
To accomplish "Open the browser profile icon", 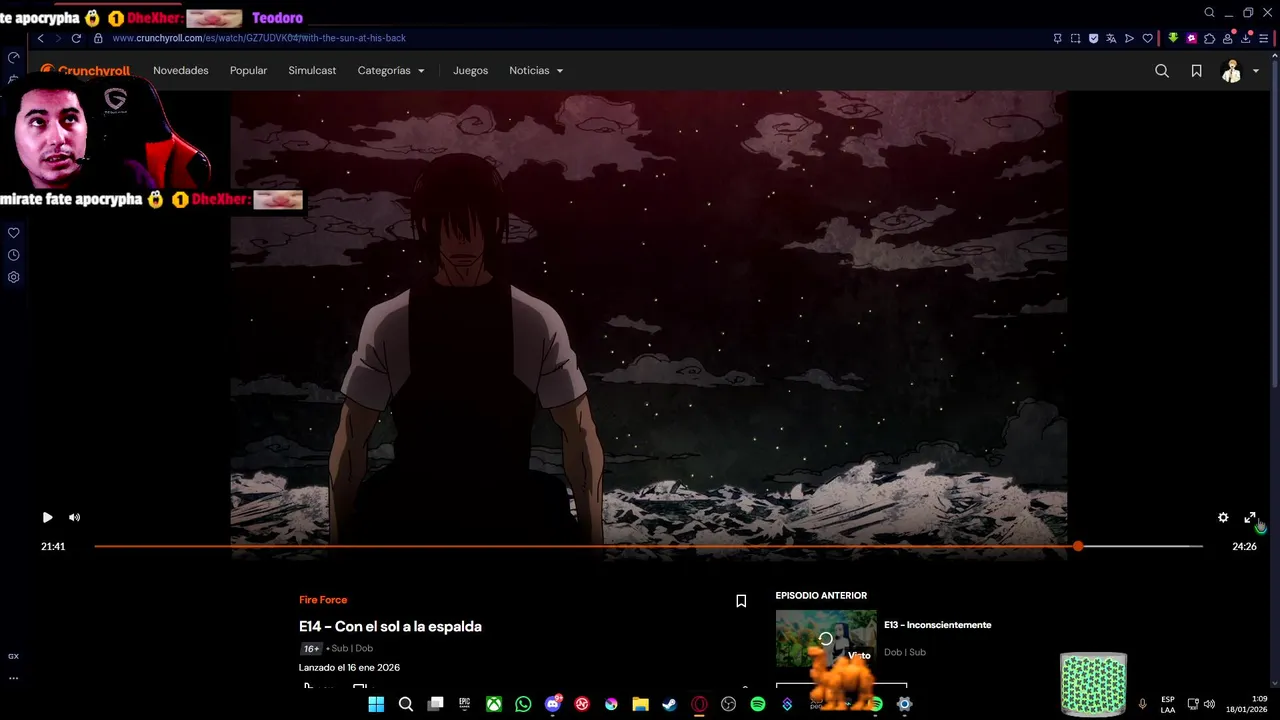I will tap(1227, 38).
